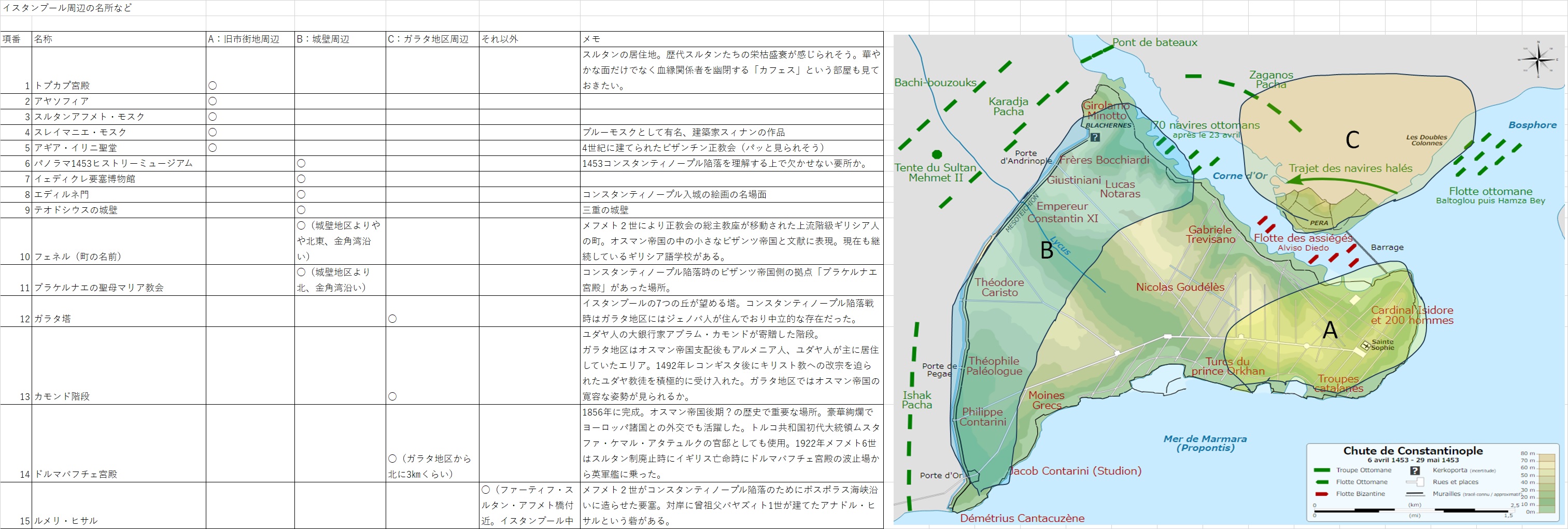1568x529 pixels.
Task: Select the ○ mark in ガラタ塔 row
Action: click(x=392, y=318)
